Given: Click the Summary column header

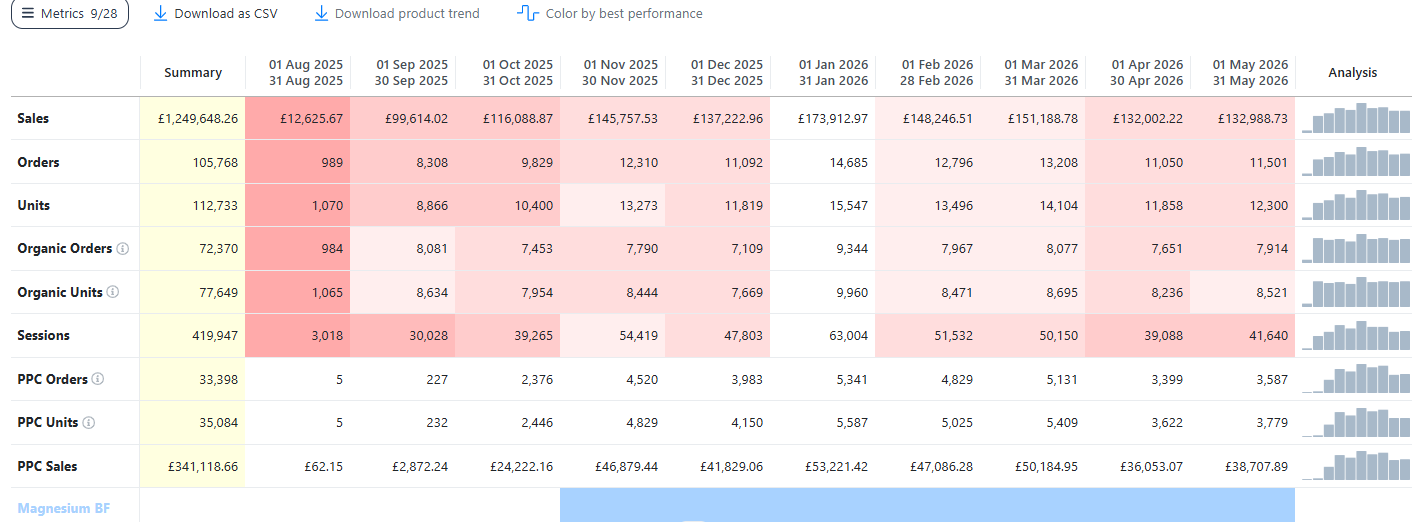Looking at the screenshot, I should 193,72.
